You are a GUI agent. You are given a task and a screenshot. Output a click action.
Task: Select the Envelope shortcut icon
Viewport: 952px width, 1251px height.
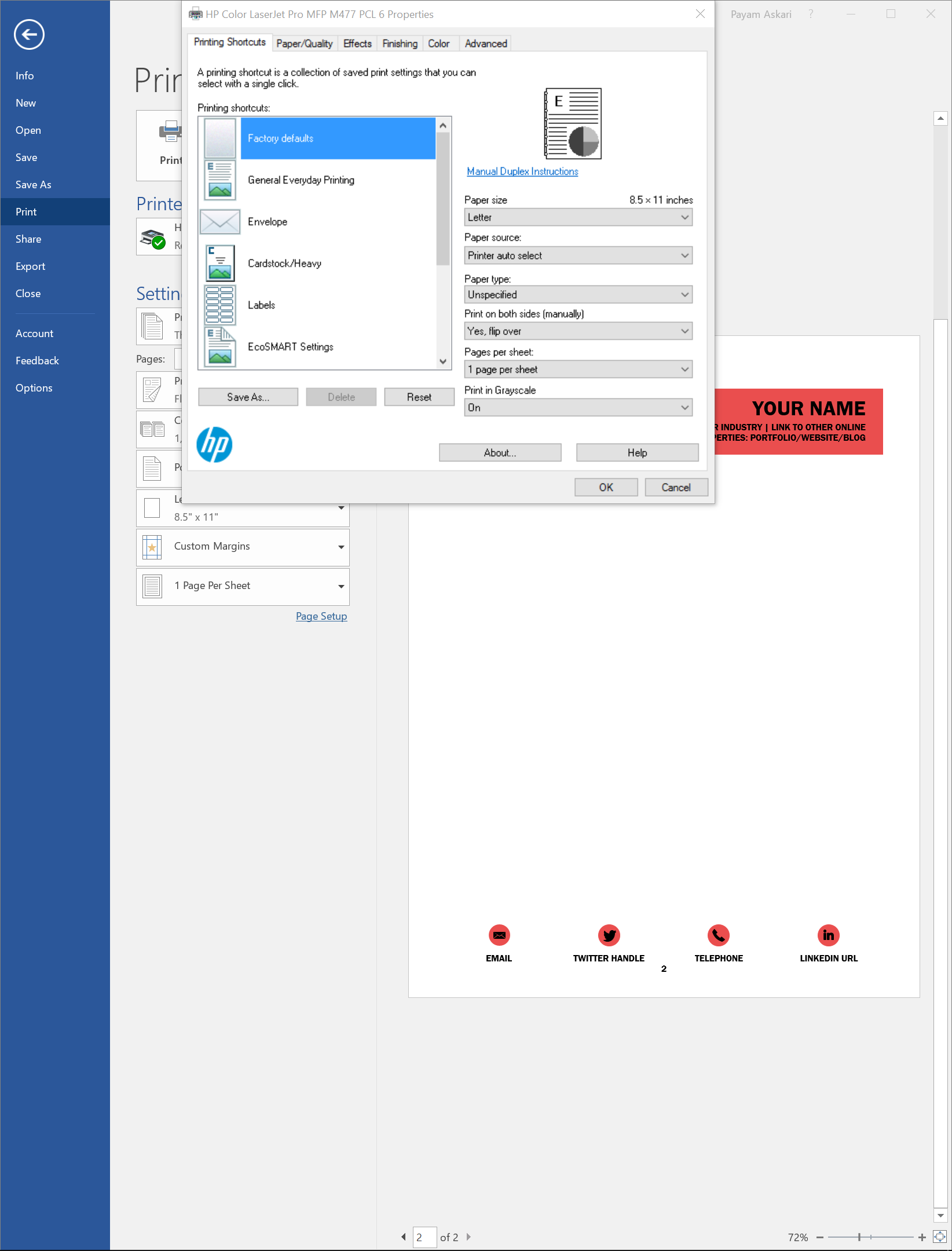coord(220,222)
